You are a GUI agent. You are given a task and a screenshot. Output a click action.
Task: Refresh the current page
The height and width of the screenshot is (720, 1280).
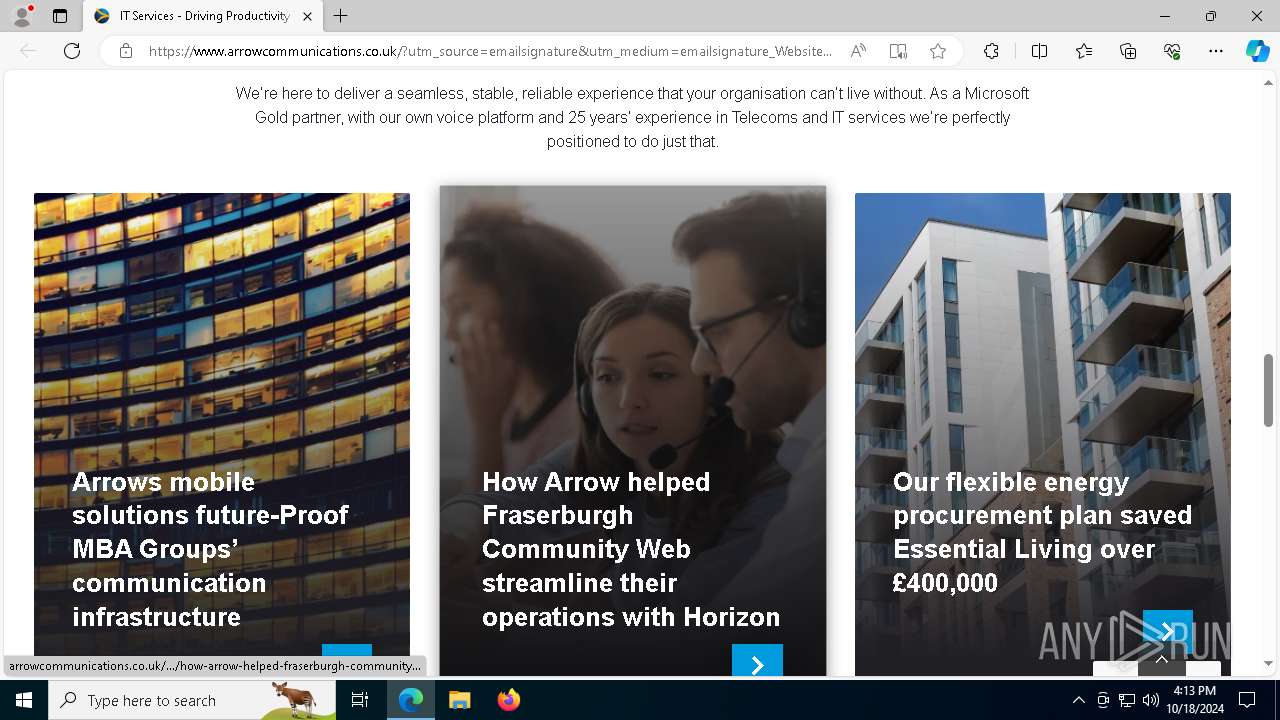coord(72,51)
